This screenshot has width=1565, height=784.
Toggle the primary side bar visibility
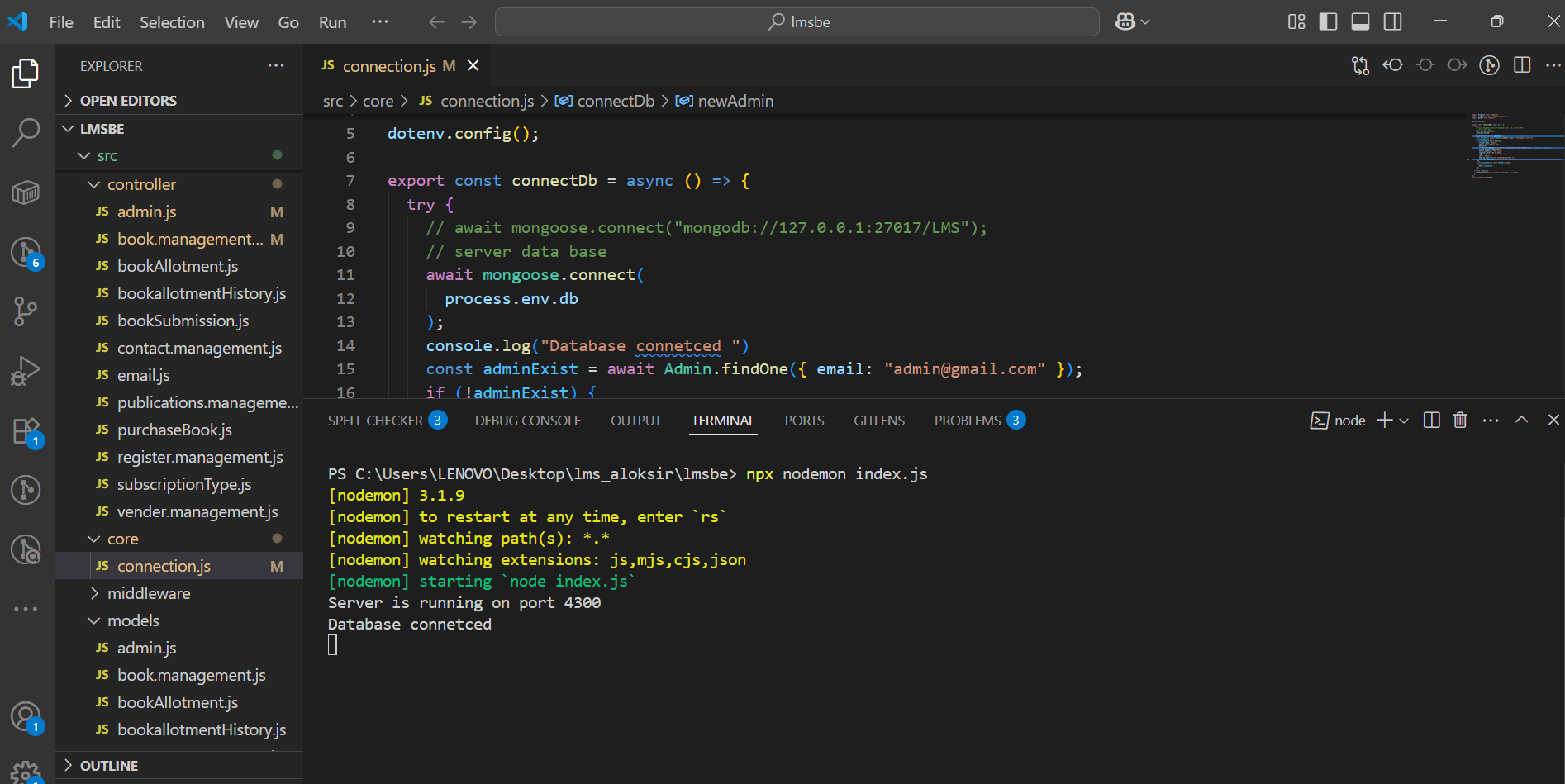(1328, 21)
